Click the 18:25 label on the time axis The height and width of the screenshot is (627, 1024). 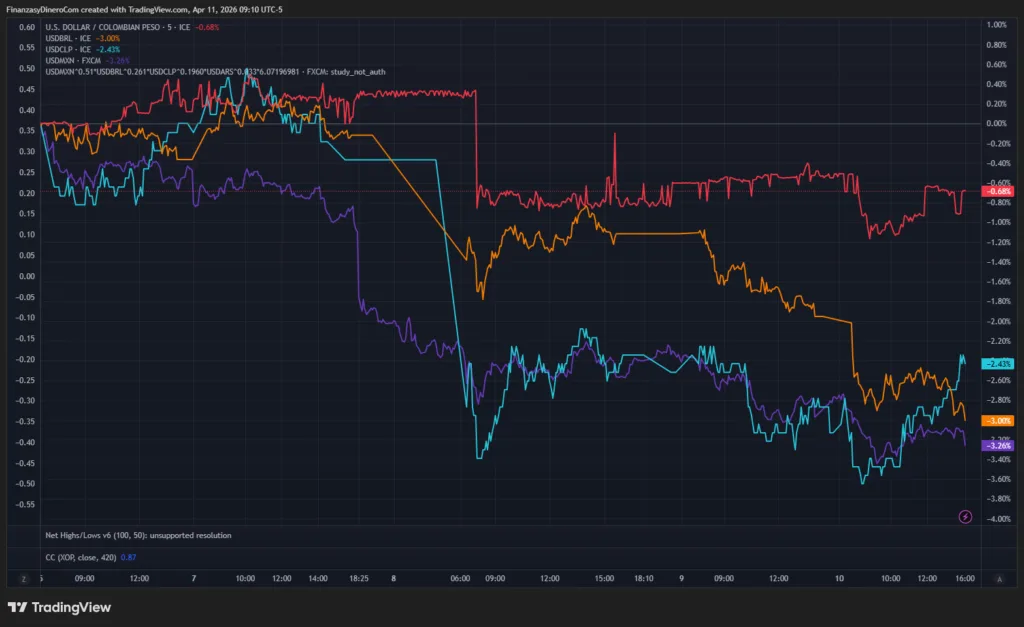(x=361, y=578)
